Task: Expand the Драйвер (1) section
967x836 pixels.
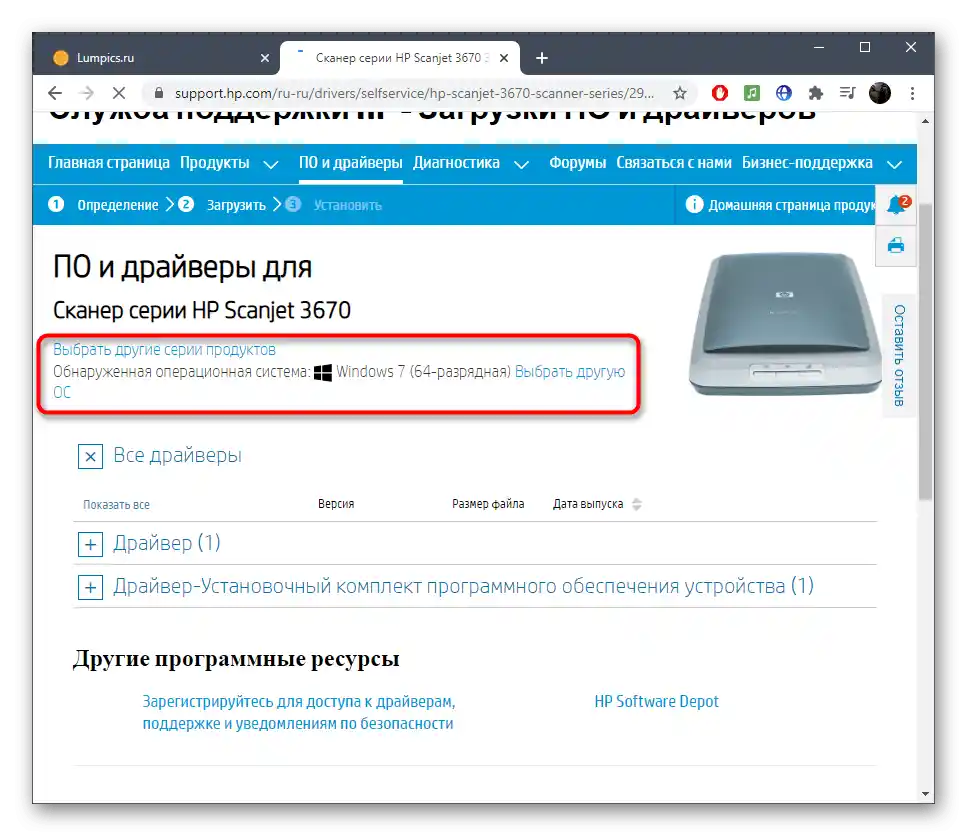Action: coord(91,544)
